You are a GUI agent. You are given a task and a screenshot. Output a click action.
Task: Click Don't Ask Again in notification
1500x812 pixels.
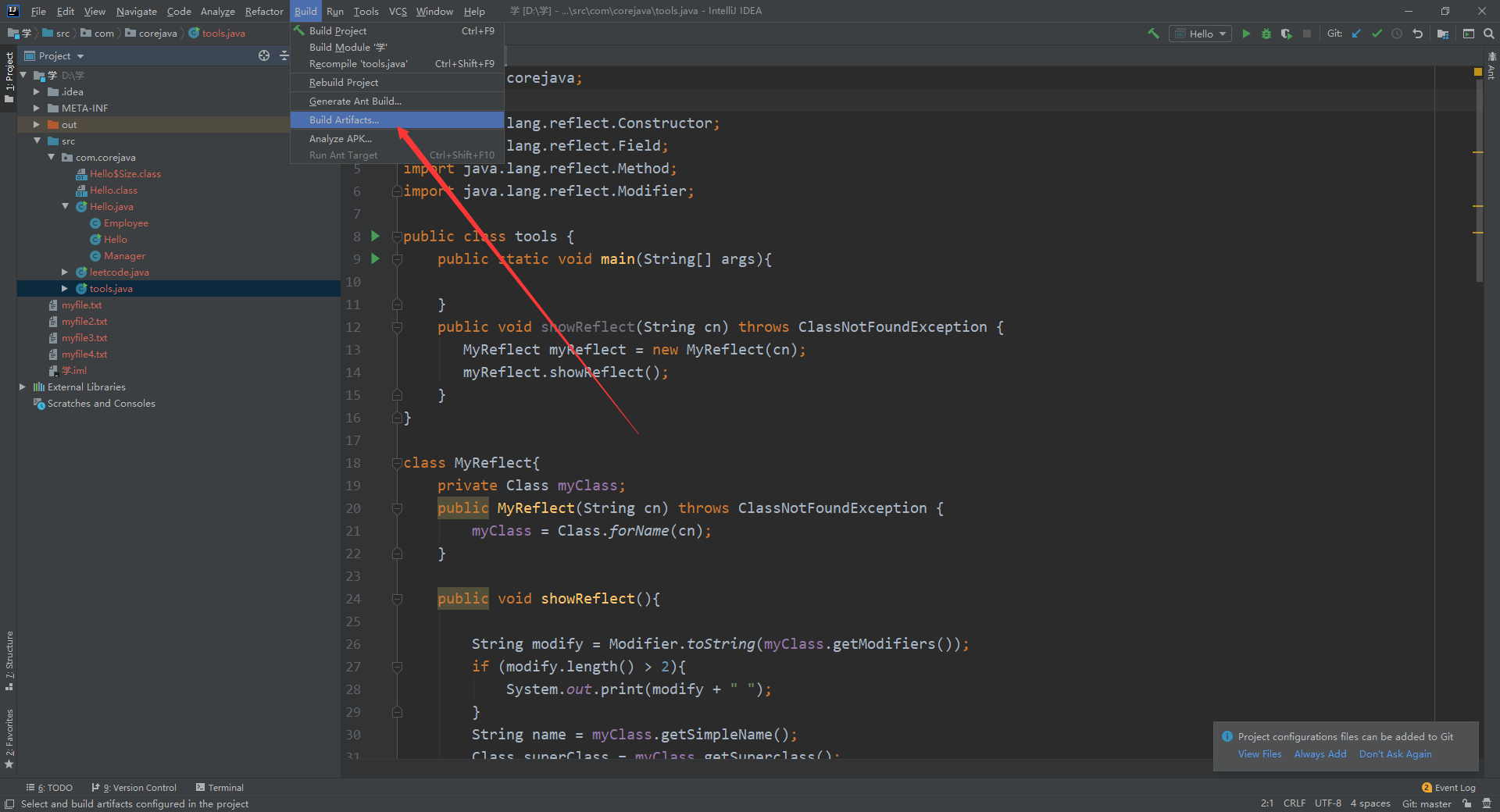click(1395, 753)
